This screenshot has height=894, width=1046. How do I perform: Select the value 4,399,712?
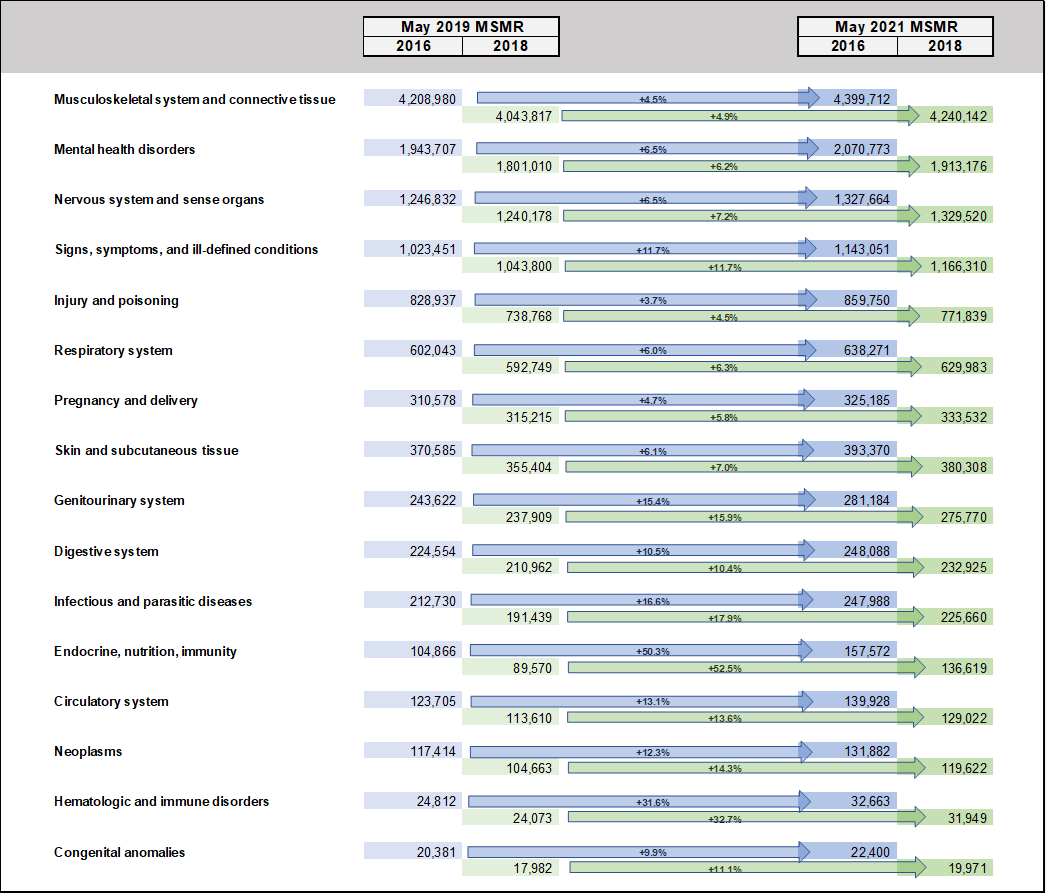pyautogui.click(x=861, y=99)
